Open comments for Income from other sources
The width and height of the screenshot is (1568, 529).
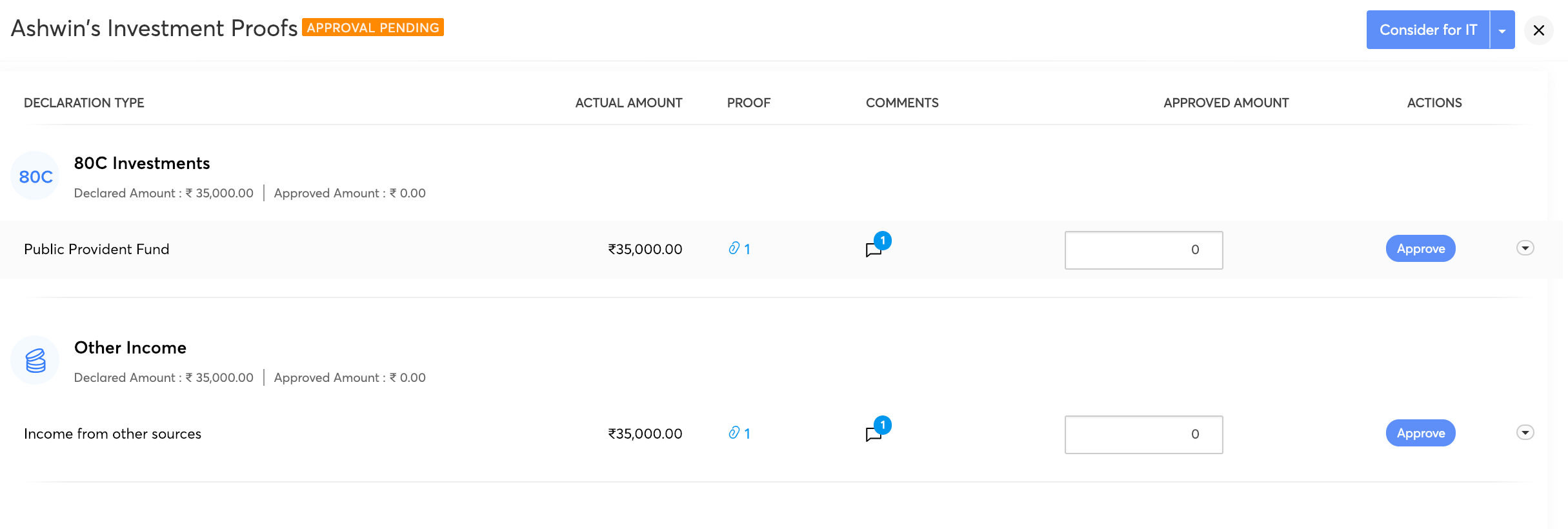pos(874,434)
